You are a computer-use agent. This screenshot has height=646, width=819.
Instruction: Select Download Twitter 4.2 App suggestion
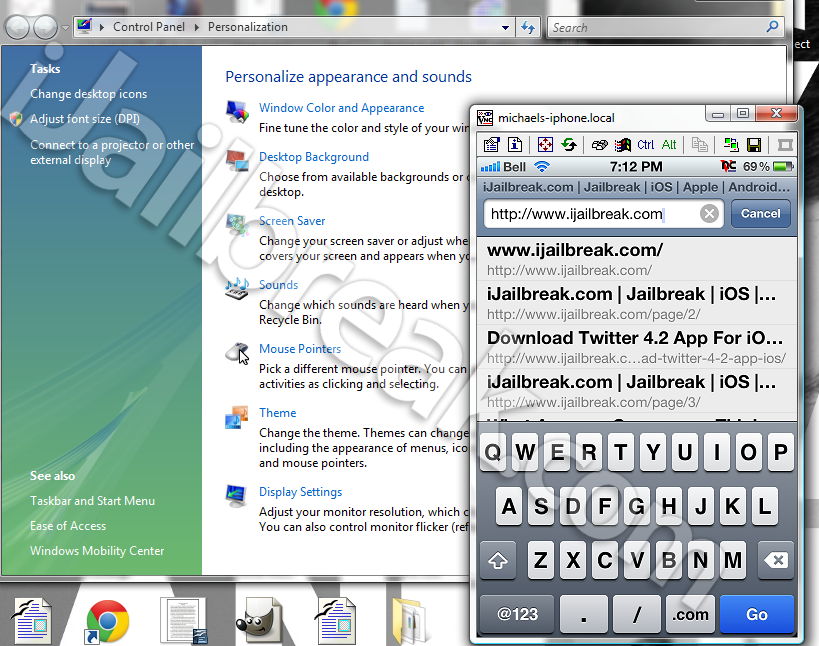[637, 347]
